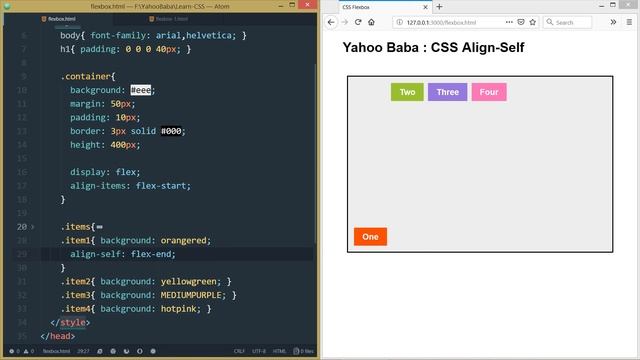Click the pink Four box

tap(489, 92)
